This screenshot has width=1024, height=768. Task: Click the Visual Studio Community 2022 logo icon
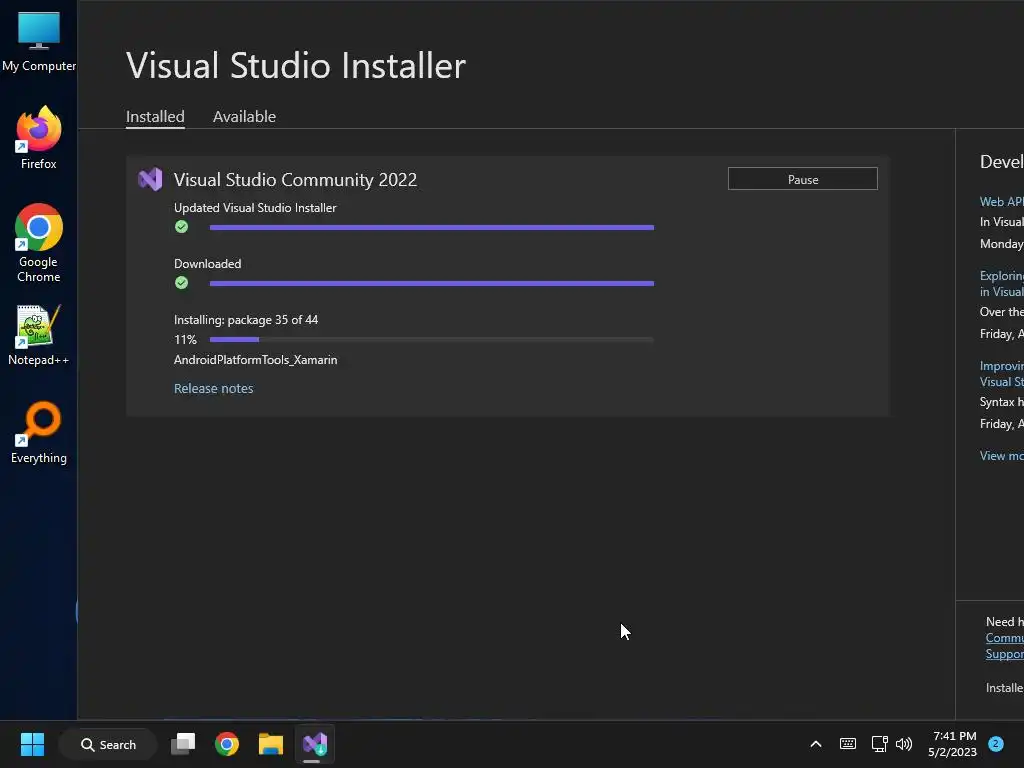click(150, 179)
